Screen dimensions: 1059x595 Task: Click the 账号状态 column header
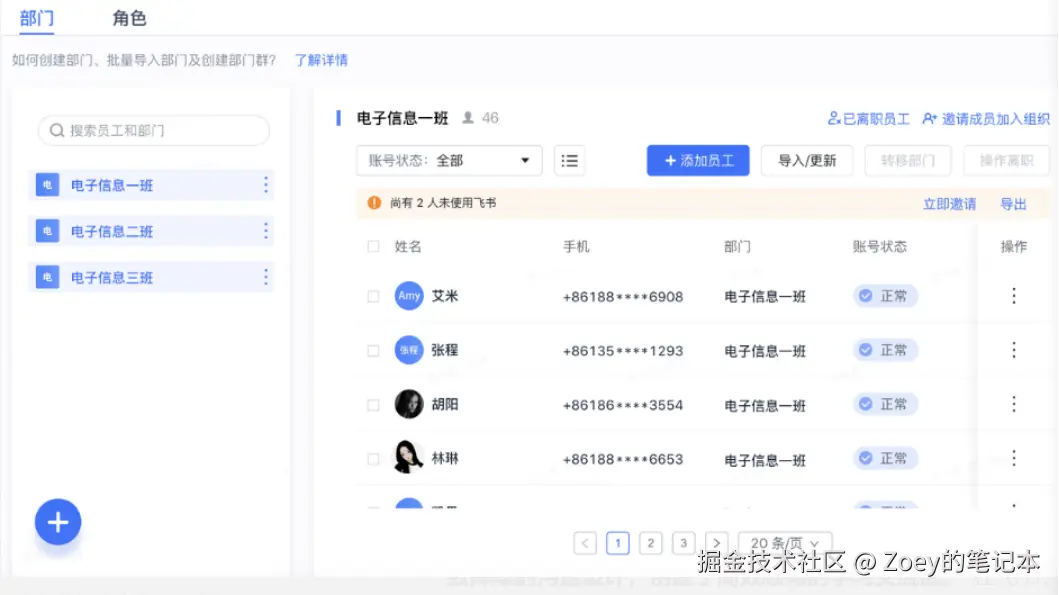tap(879, 247)
